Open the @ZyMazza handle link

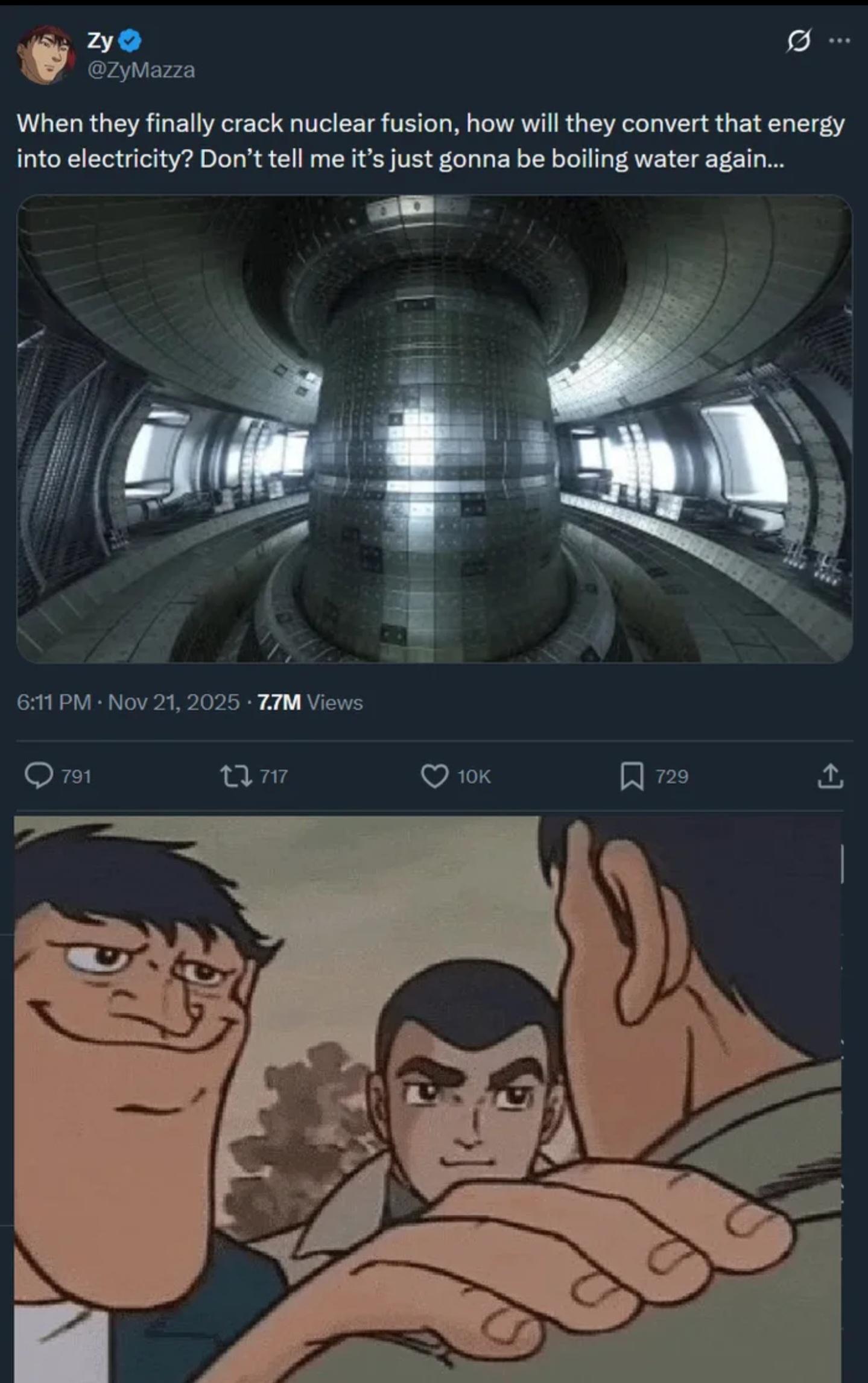(141, 70)
